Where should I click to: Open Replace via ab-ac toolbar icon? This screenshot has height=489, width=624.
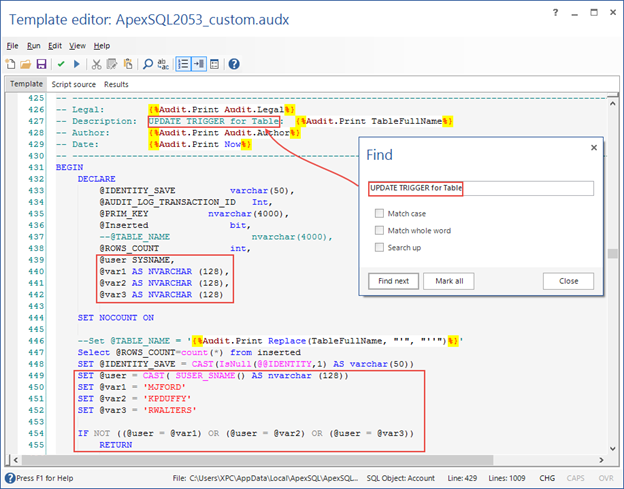163,64
